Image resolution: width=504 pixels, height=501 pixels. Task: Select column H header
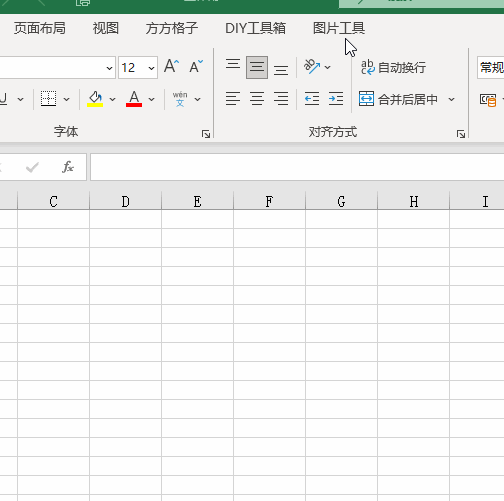coord(413,201)
